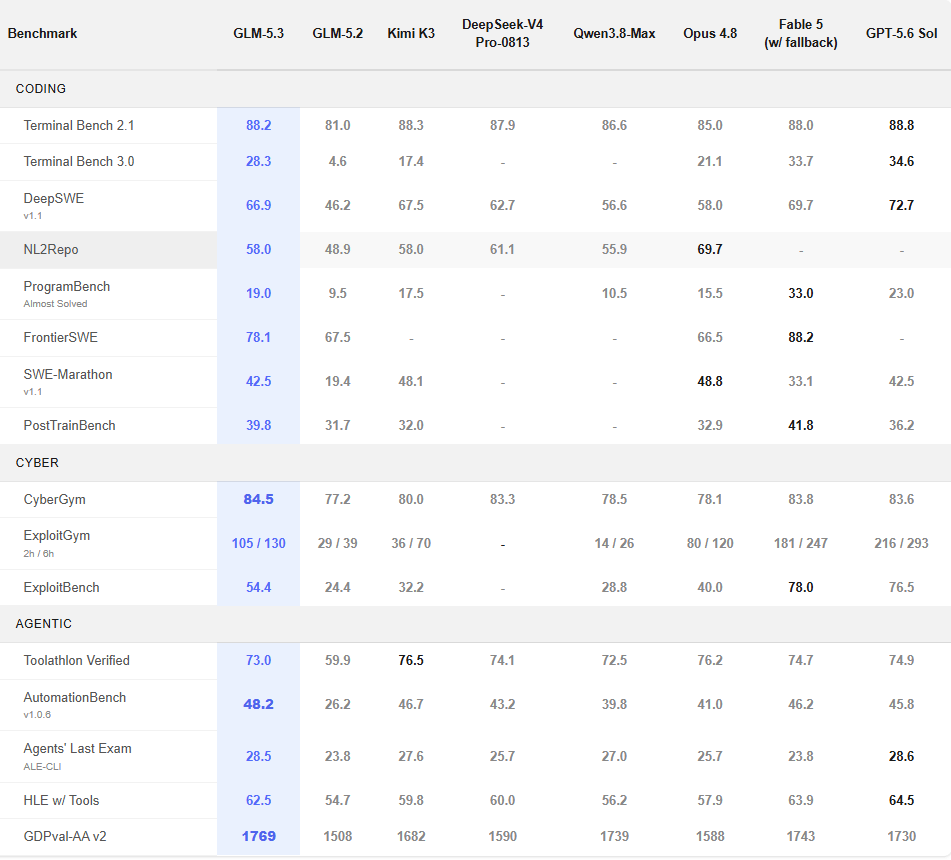The height and width of the screenshot is (860, 951).
Task: Select the ProgramBench row label
Action: coord(67,286)
